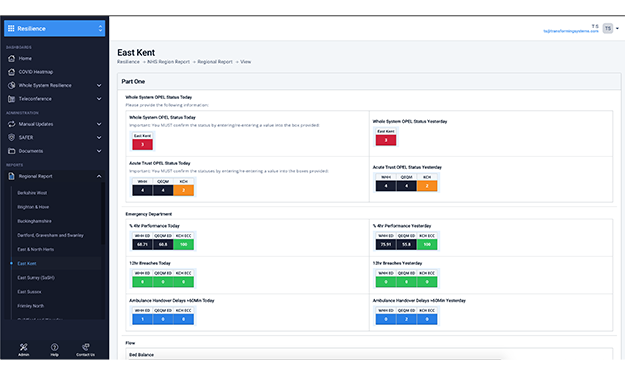The image size is (625, 375).
Task: Click the Home sidebar icon
Action: click(12, 58)
